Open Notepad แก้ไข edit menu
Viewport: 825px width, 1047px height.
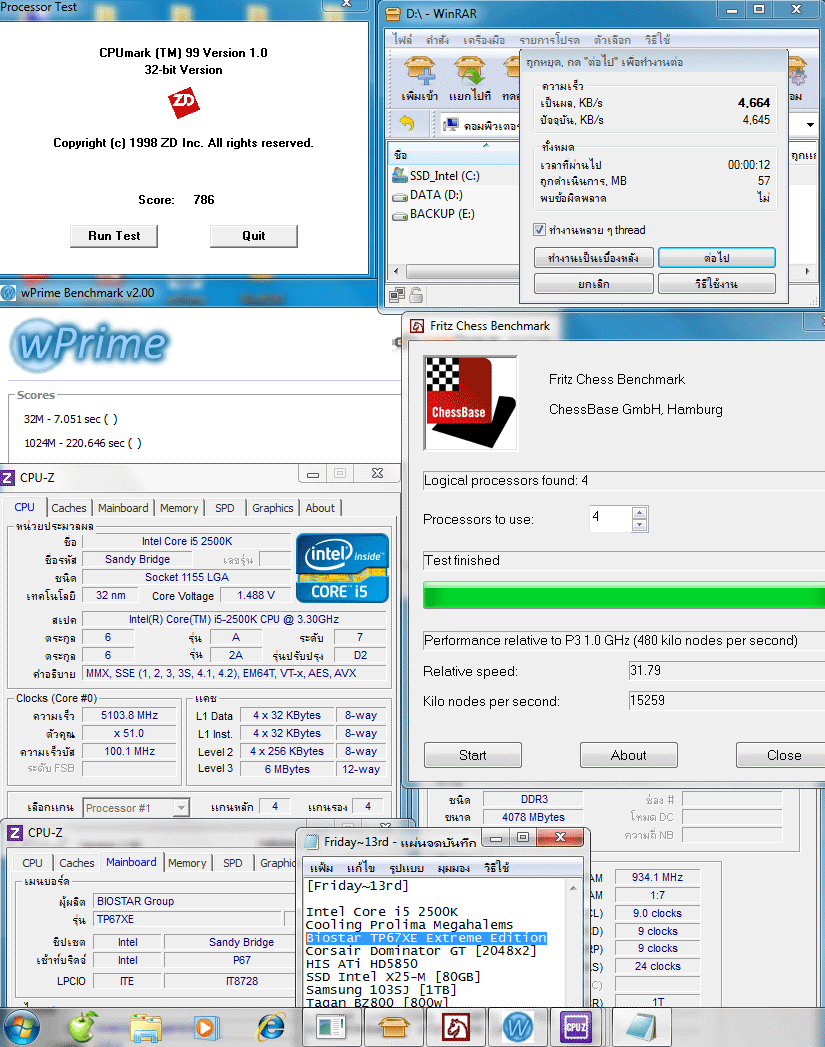coord(361,868)
